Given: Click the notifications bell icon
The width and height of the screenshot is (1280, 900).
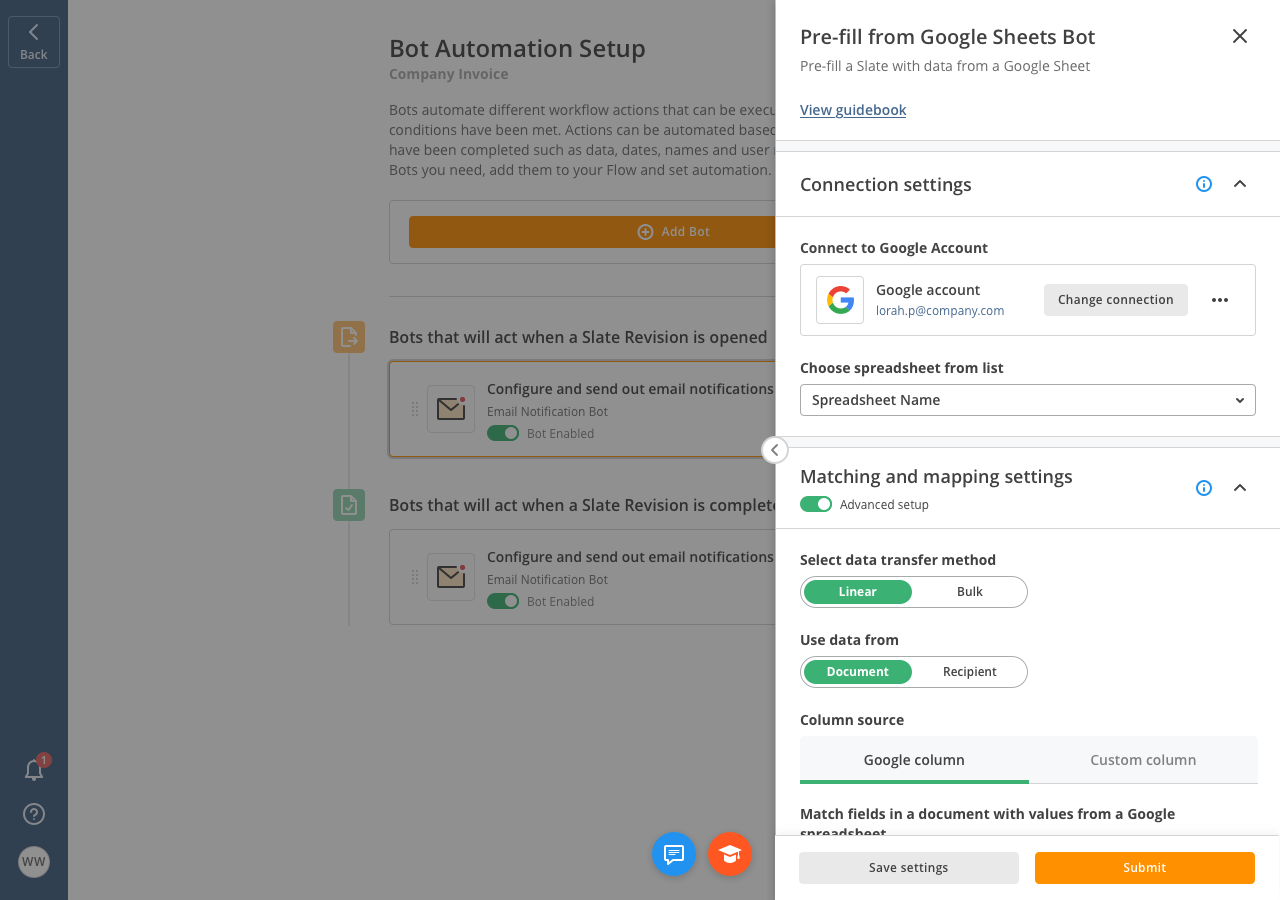Looking at the screenshot, I should point(34,770).
